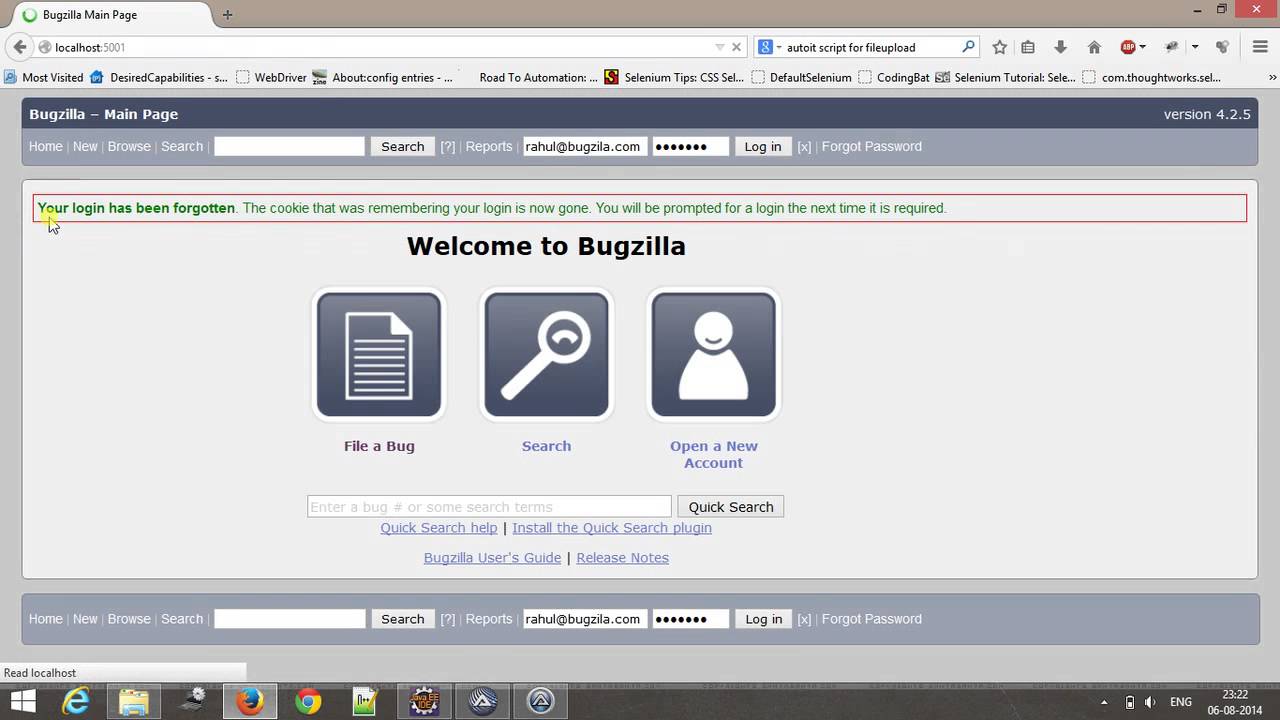Click the Google search engine icon
The image size is (1280, 720).
tap(765, 47)
